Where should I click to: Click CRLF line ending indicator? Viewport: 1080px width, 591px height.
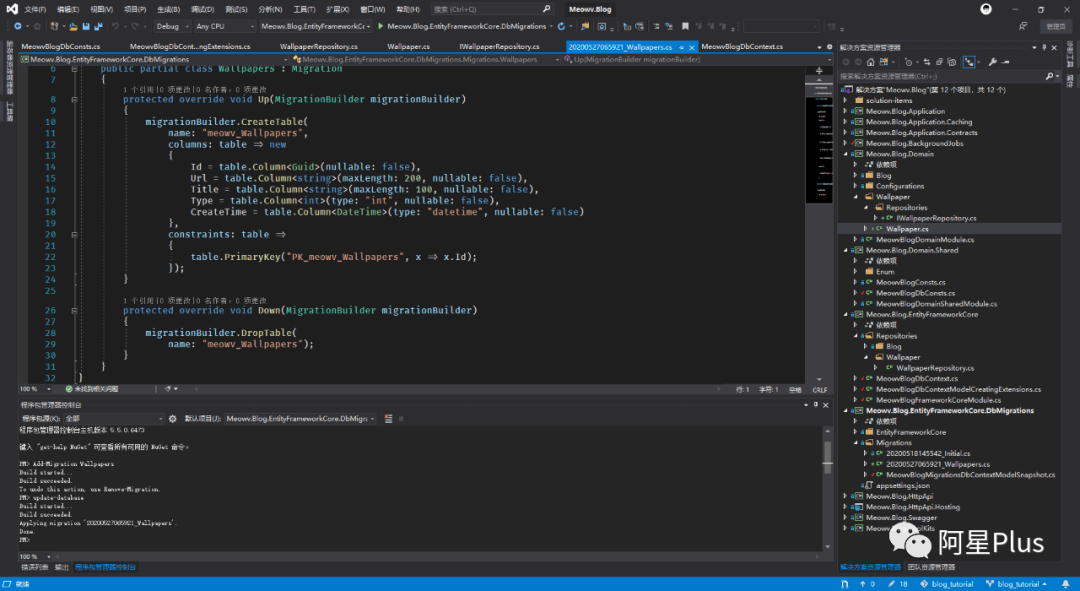point(820,390)
